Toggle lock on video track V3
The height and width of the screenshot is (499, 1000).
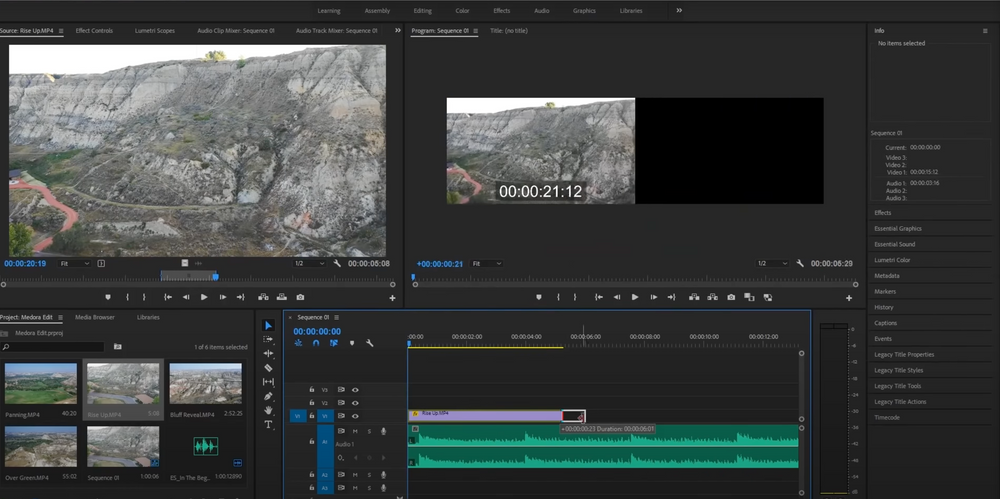(312, 390)
